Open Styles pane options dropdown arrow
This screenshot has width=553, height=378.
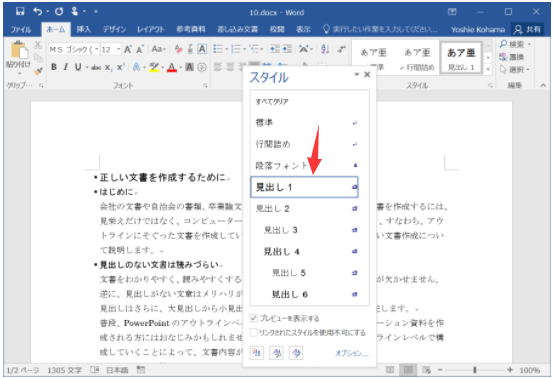[357, 74]
